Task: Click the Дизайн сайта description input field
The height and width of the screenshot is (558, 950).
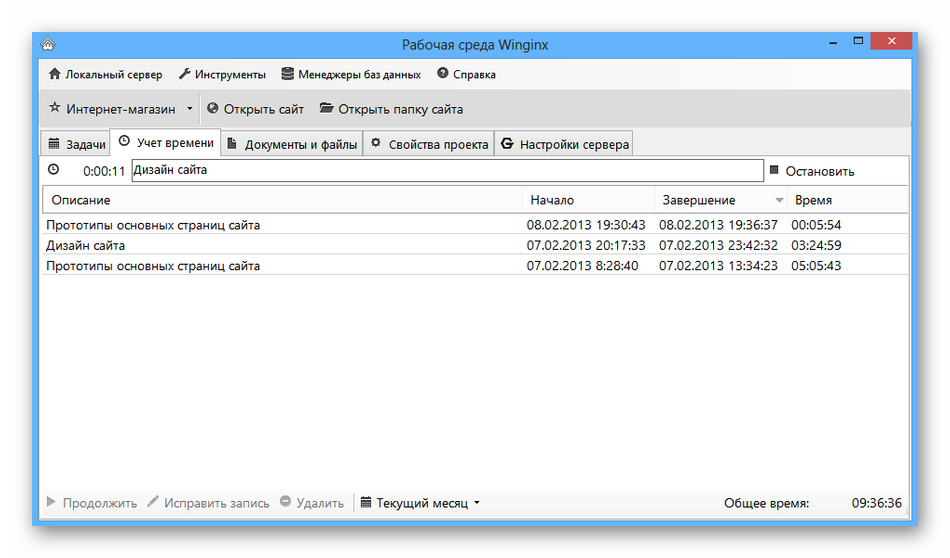Action: [x=446, y=171]
